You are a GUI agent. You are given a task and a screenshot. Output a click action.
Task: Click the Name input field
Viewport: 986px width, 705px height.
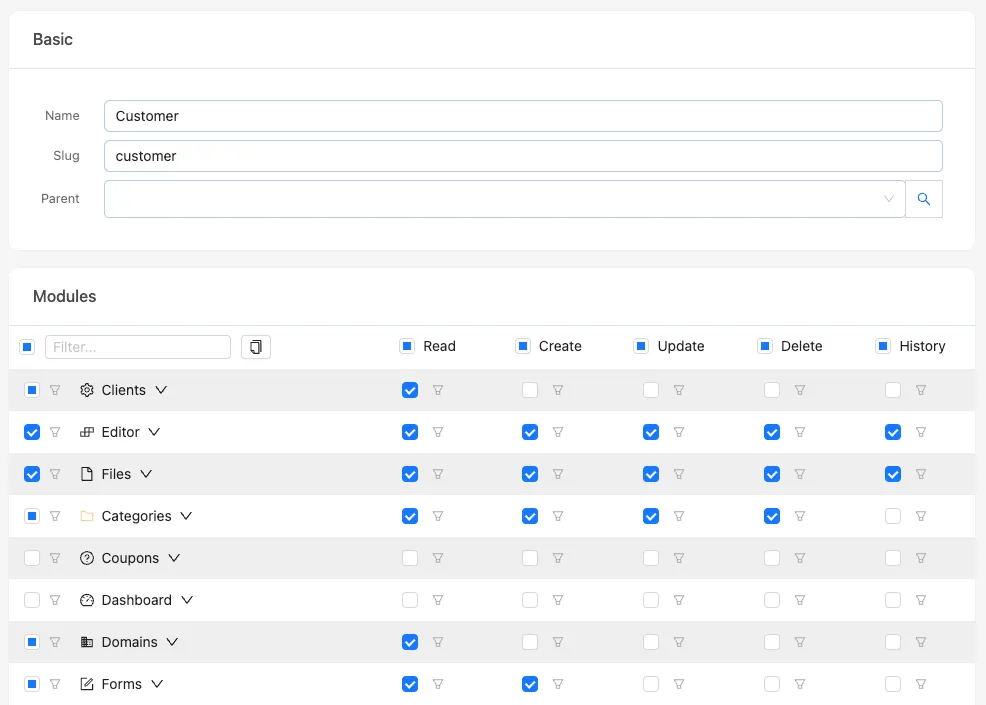[523, 116]
